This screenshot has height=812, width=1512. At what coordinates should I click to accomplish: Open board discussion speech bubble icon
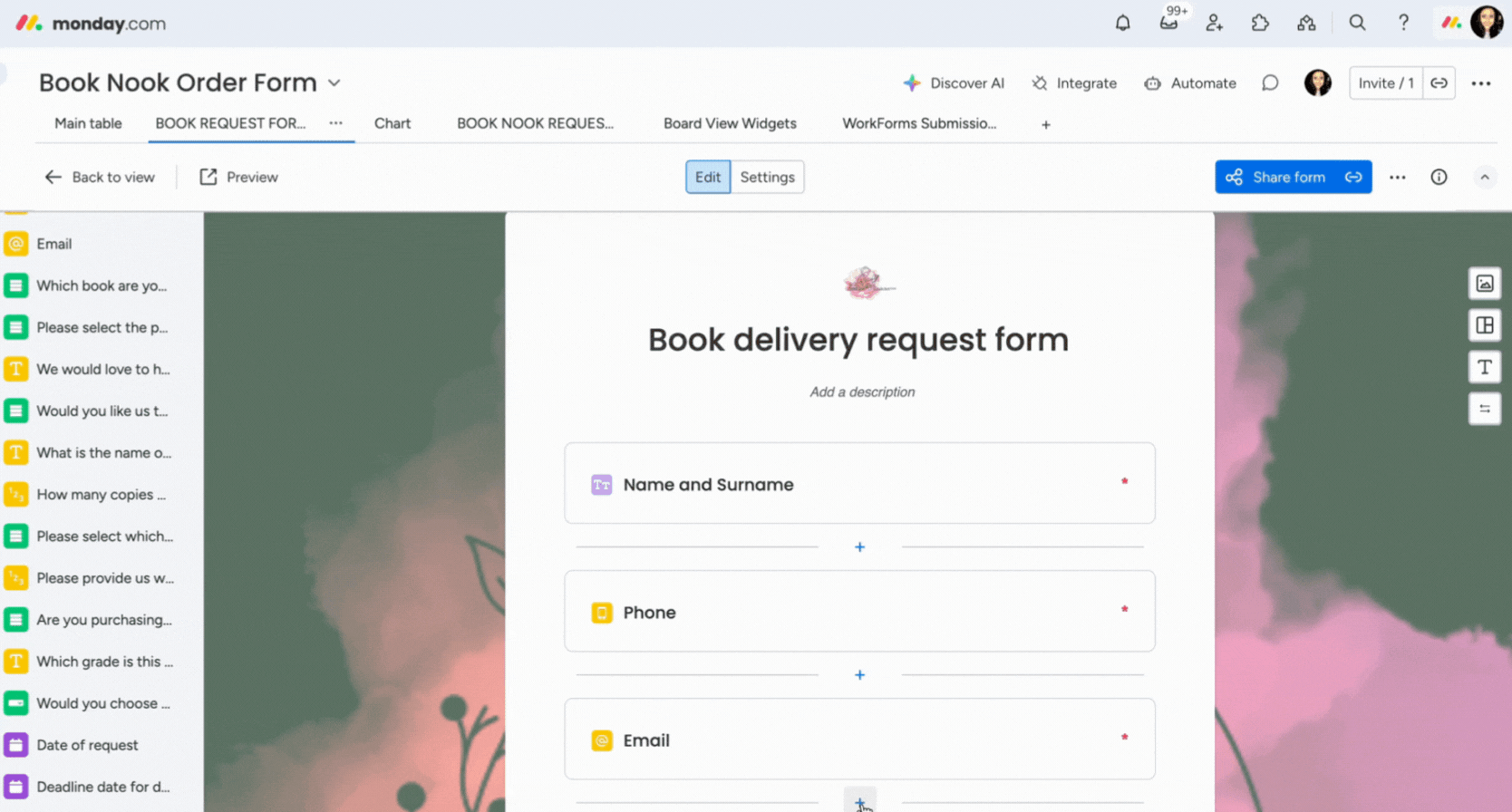[x=1270, y=83]
